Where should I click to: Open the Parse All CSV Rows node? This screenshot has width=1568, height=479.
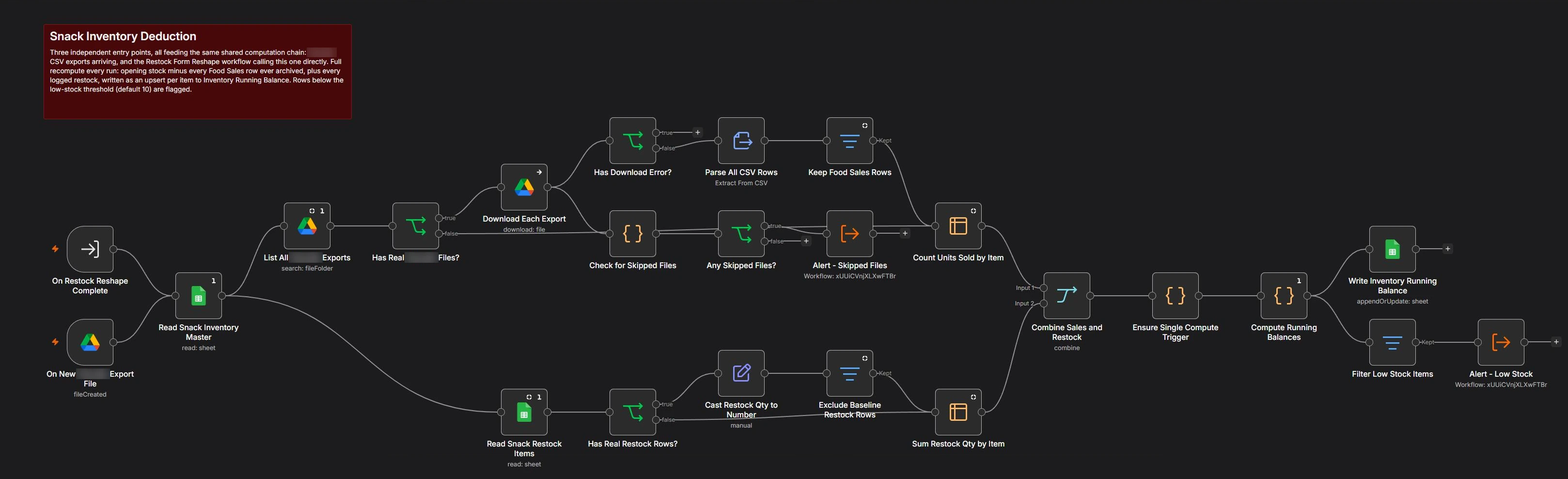[741, 141]
